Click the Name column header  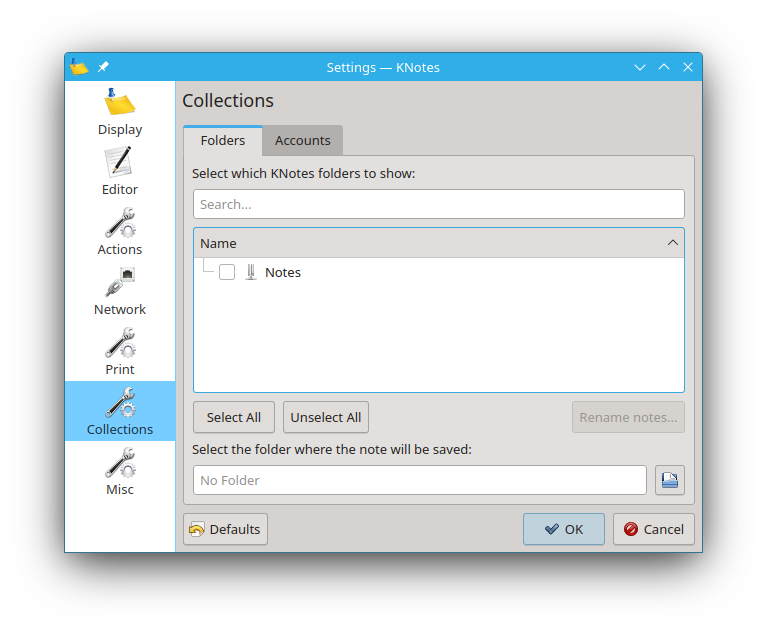[439, 243]
